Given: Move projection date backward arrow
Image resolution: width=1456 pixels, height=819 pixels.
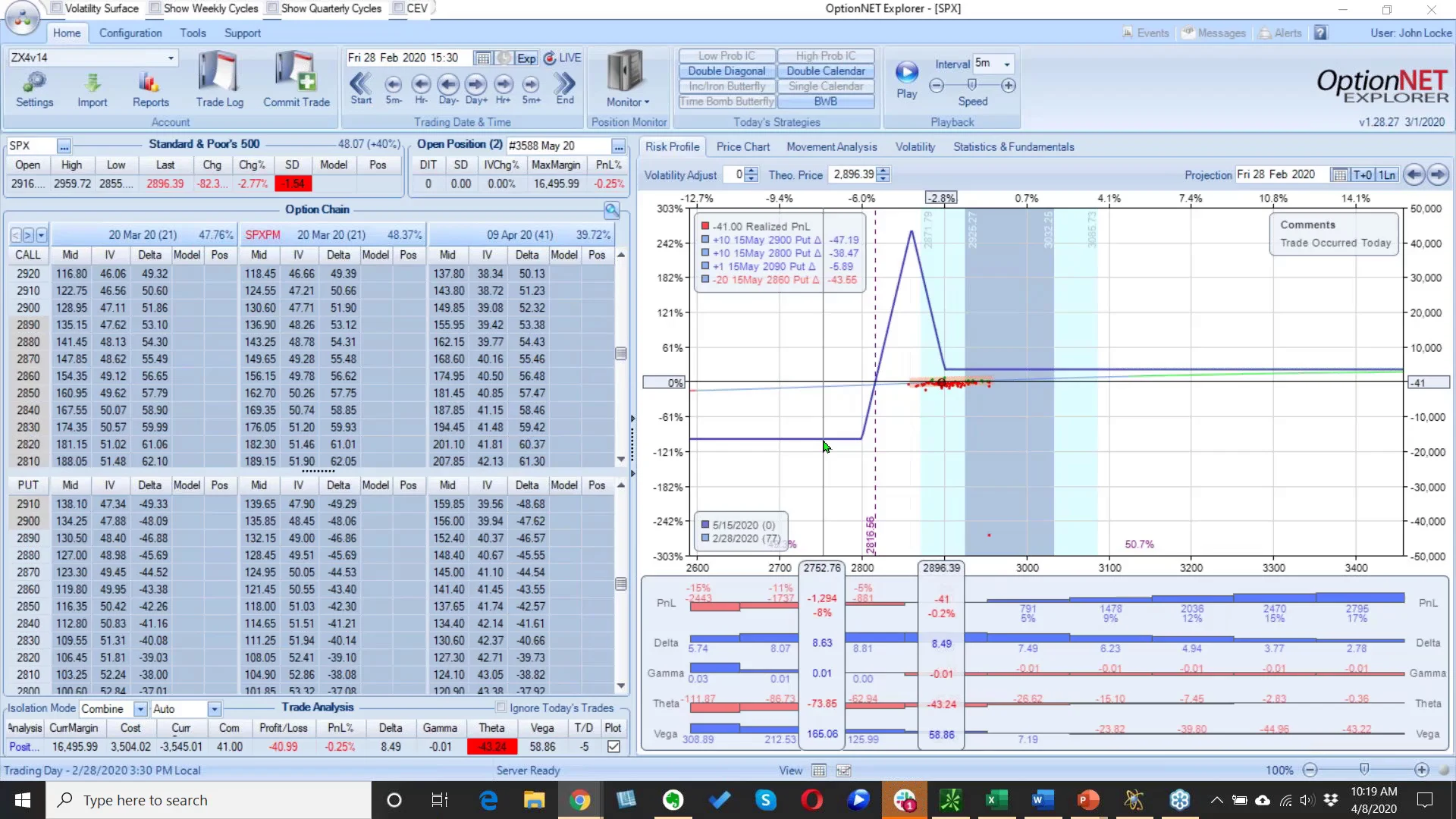Looking at the screenshot, I should (1414, 174).
